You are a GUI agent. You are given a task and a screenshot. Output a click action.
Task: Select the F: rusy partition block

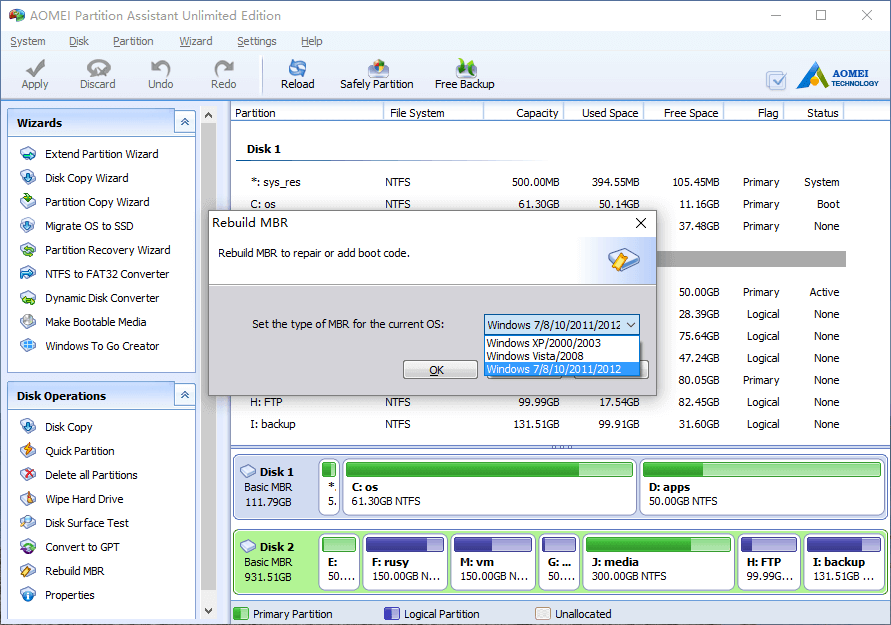pyautogui.click(x=405, y=562)
